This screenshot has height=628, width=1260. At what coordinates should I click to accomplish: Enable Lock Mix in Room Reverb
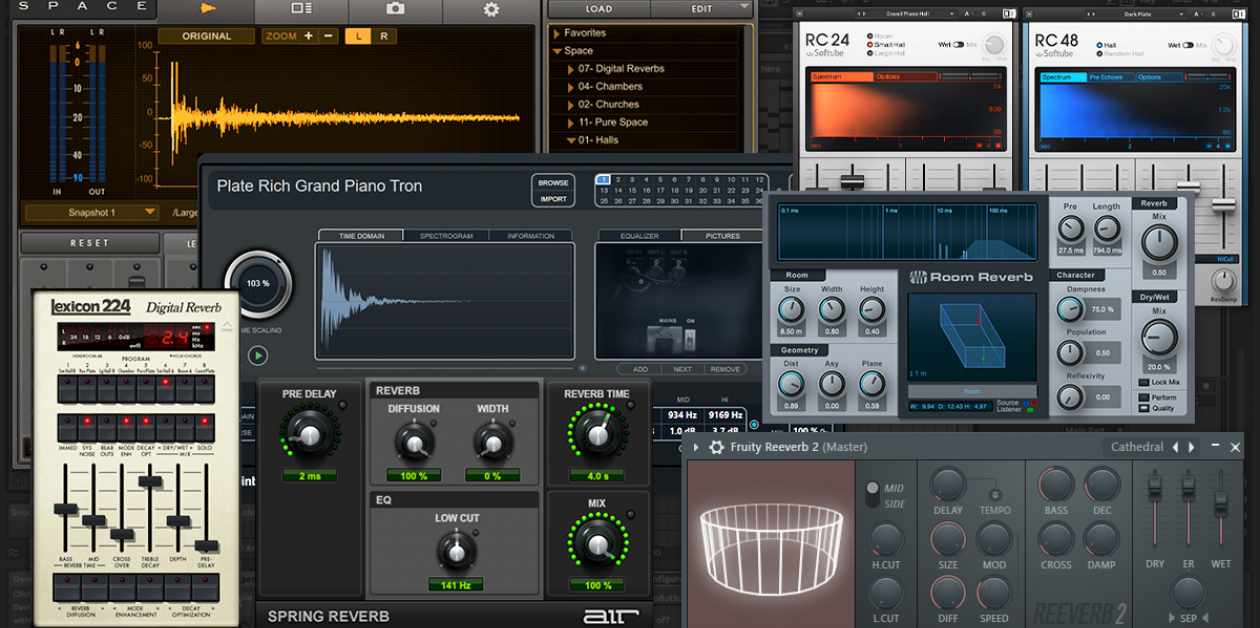1144,382
